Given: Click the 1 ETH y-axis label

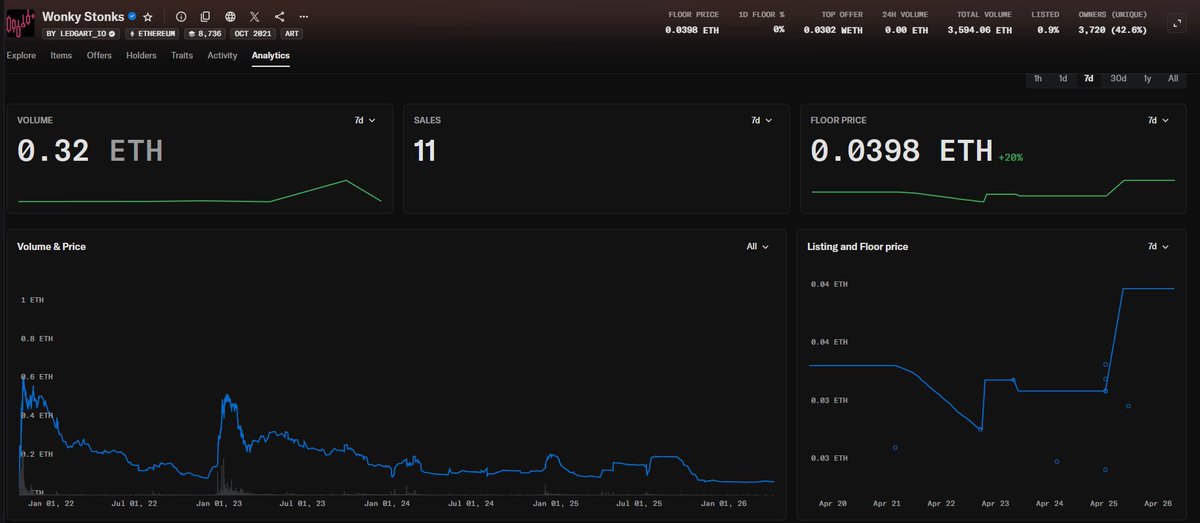Looking at the screenshot, I should [x=32, y=300].
